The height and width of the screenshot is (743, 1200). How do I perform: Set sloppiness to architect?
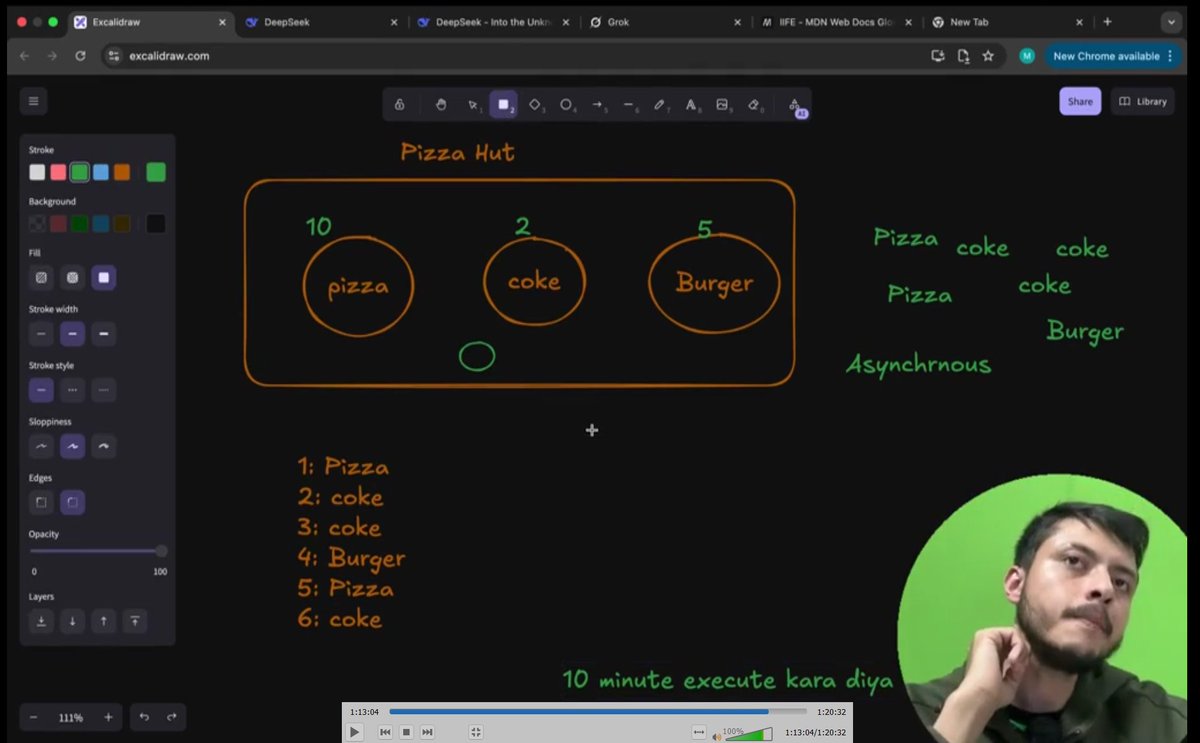pyautogui.click(x=41, y=446)
